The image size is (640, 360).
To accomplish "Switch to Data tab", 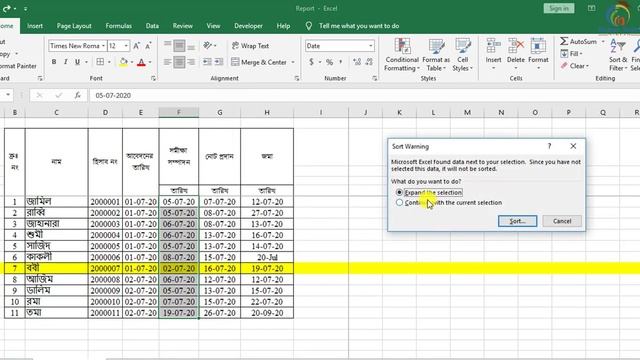I will click(152, 26).
